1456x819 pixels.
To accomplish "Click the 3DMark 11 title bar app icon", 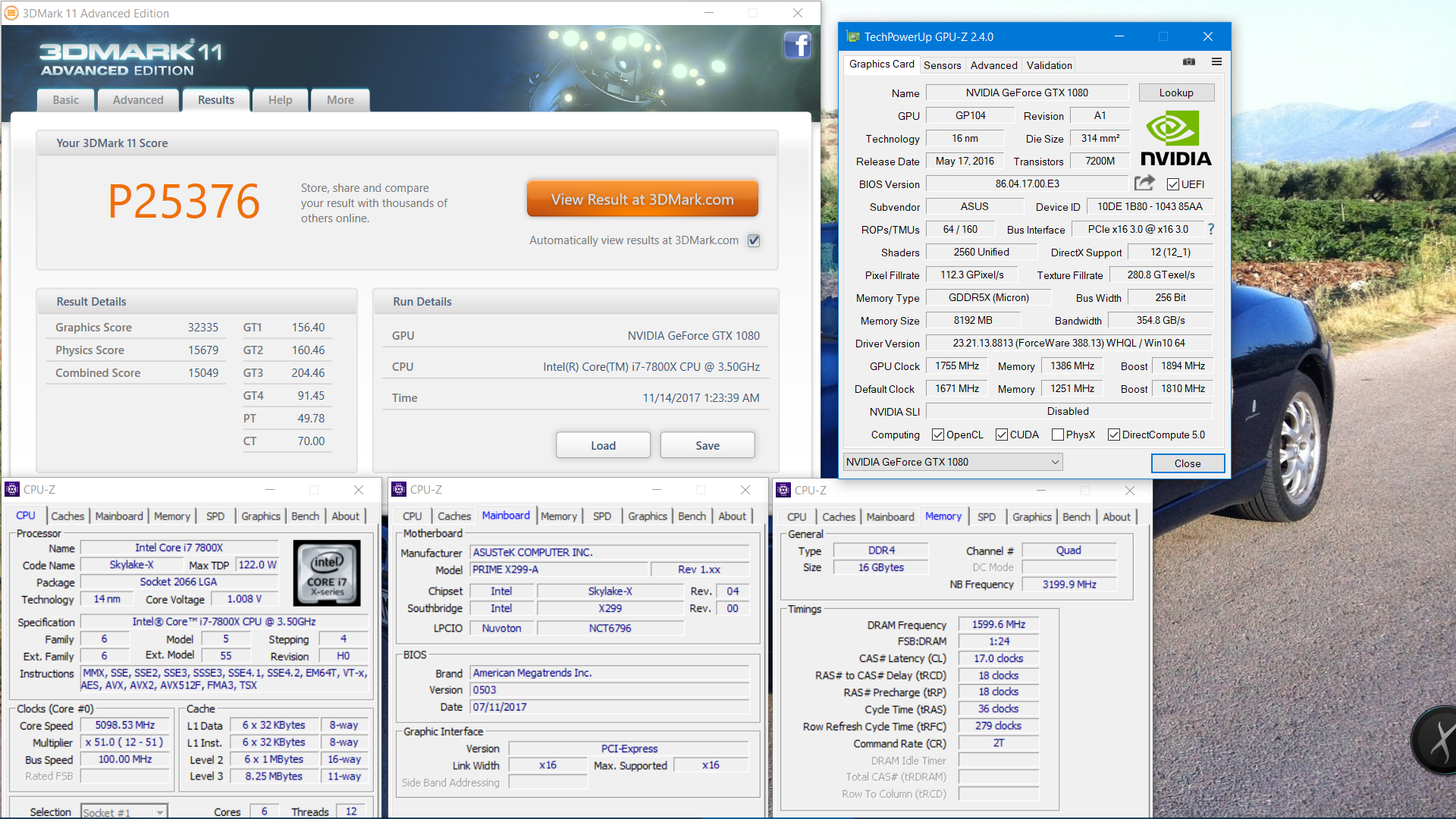I will 11,13.
